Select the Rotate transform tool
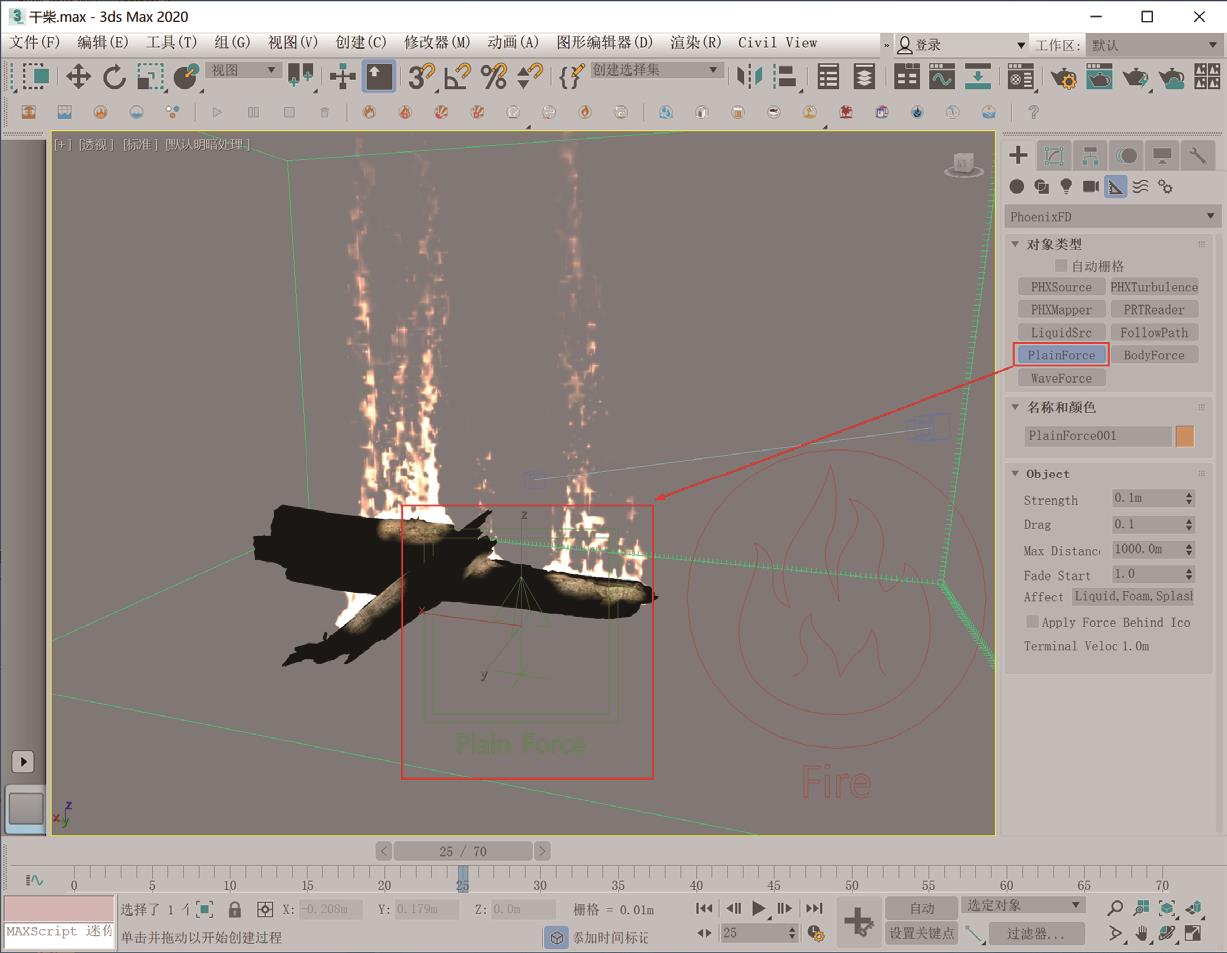1227x953 pixels. (114, 77)
